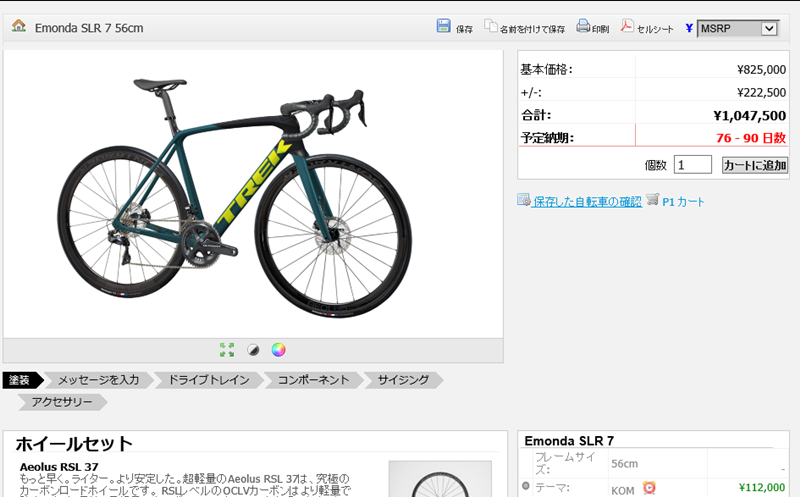Image resolution: width=800 pixels, height=497 pixels.
Task: Select the テーマ radio button
Action: click(526, 485)
